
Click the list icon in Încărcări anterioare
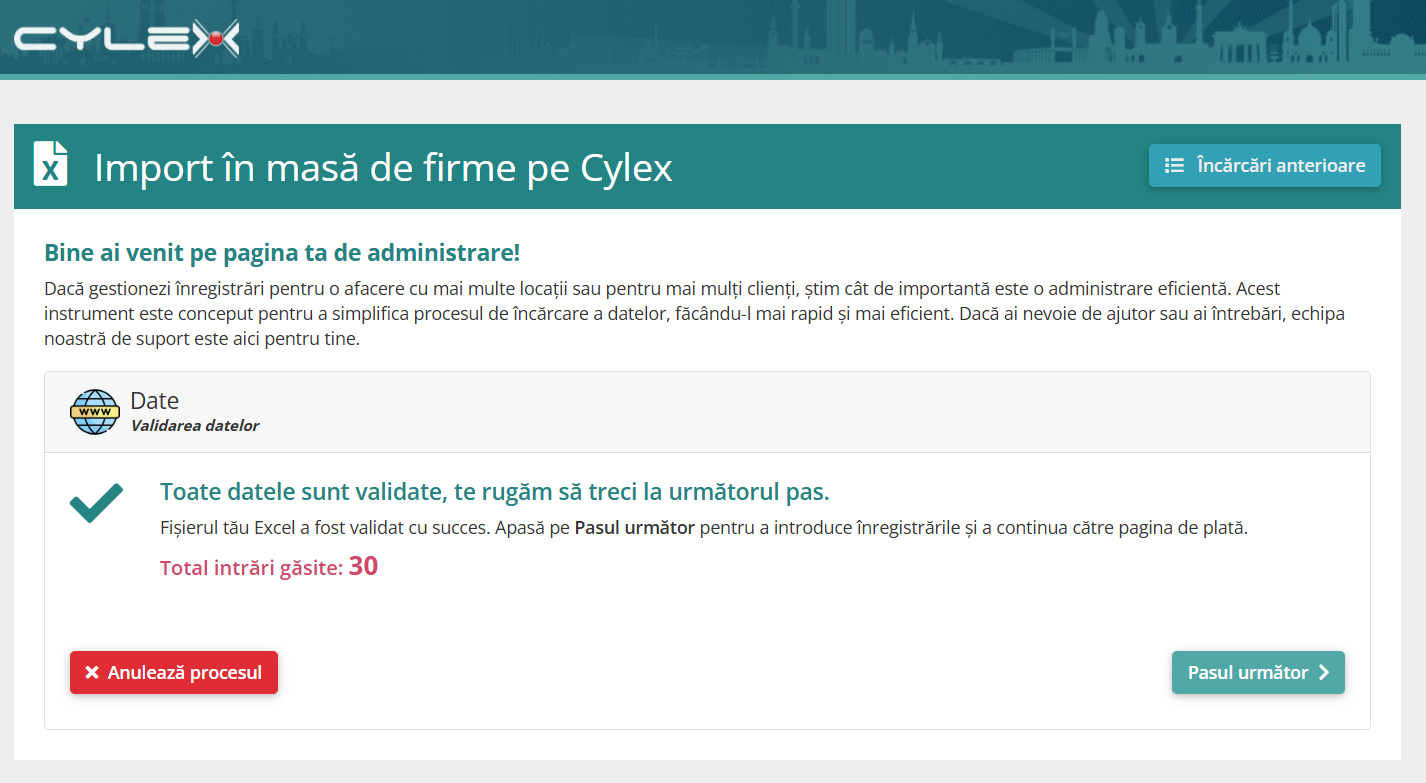(1175, 165)
